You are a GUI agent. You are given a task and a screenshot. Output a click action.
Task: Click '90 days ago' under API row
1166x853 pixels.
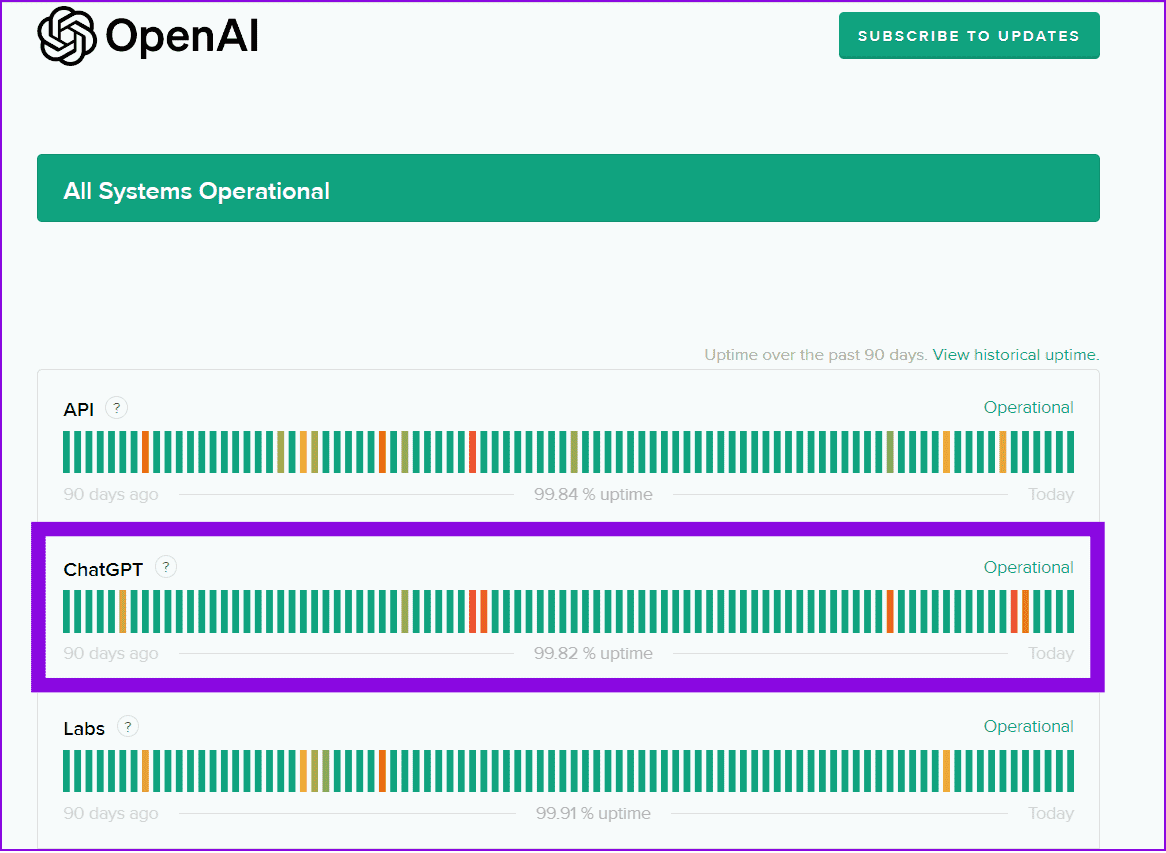click(x=111, y=495)
